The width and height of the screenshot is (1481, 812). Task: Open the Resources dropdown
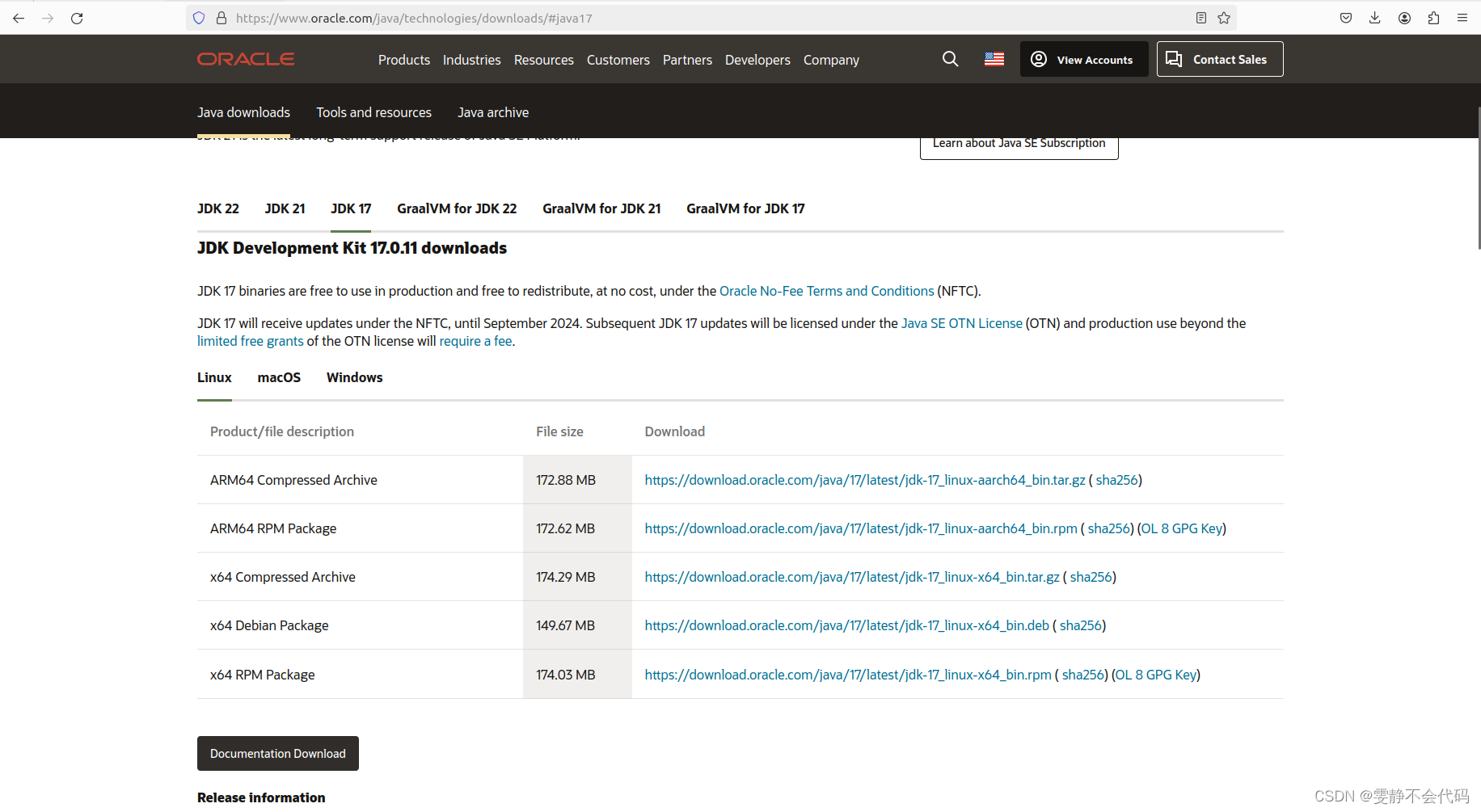coord(543,59)
